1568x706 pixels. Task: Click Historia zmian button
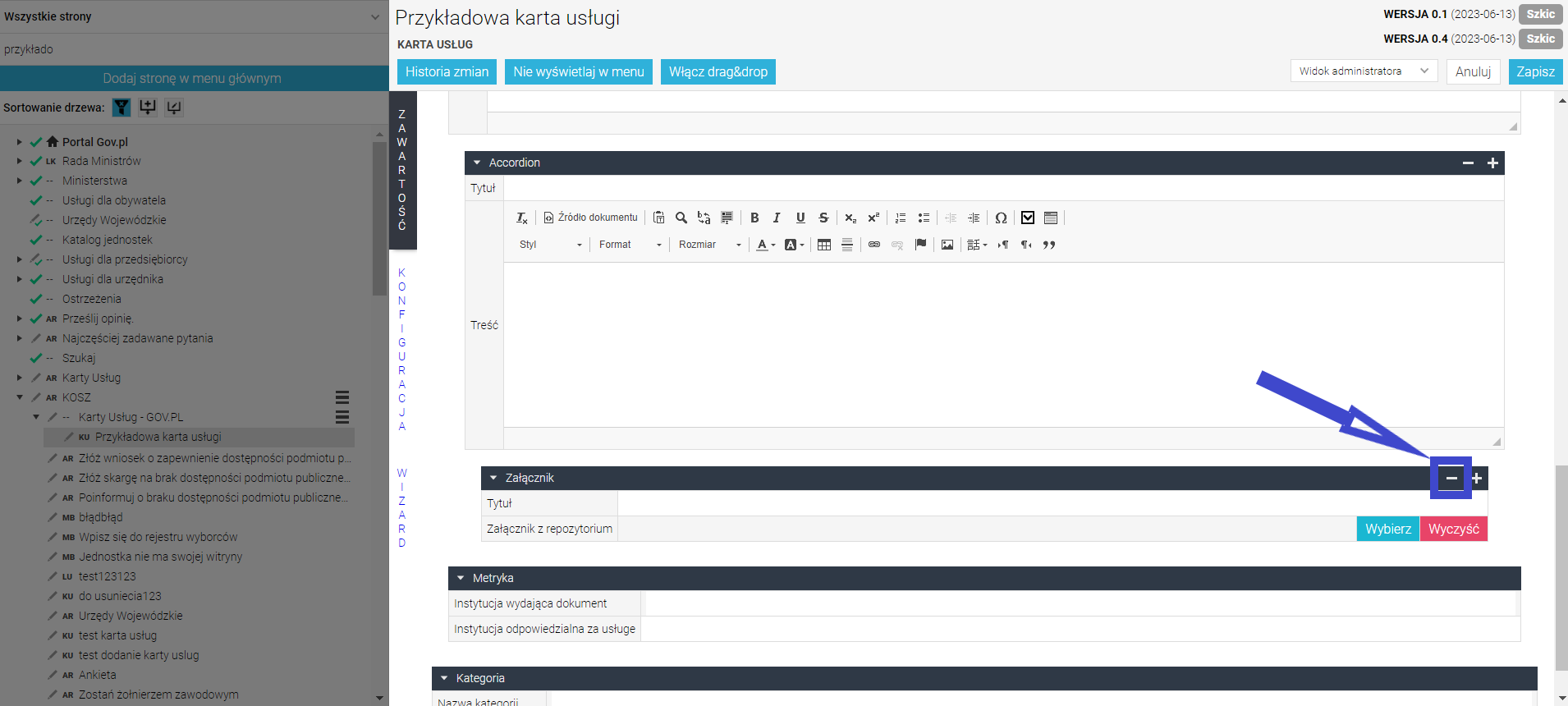(x=447, y=71)
